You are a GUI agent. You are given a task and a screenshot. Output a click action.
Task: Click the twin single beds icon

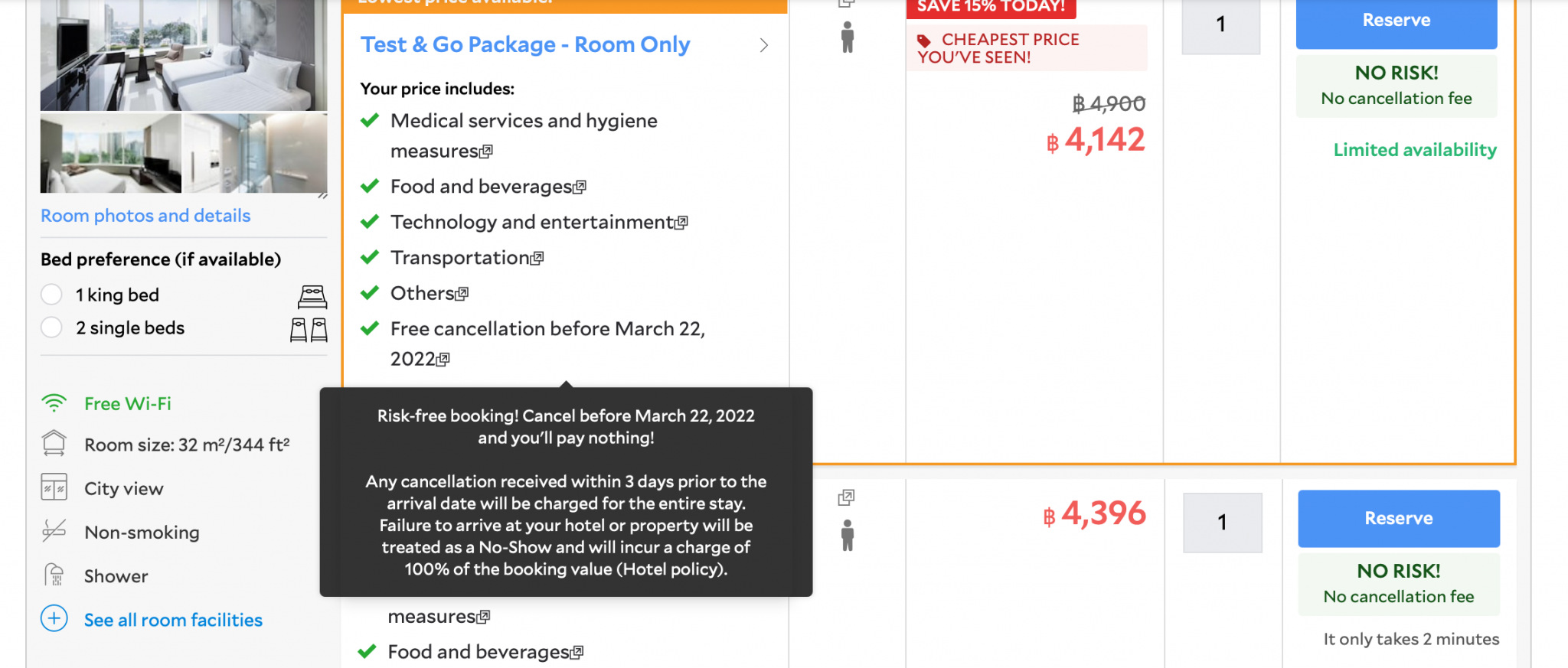pyautogui.click(x=309, y=330)
